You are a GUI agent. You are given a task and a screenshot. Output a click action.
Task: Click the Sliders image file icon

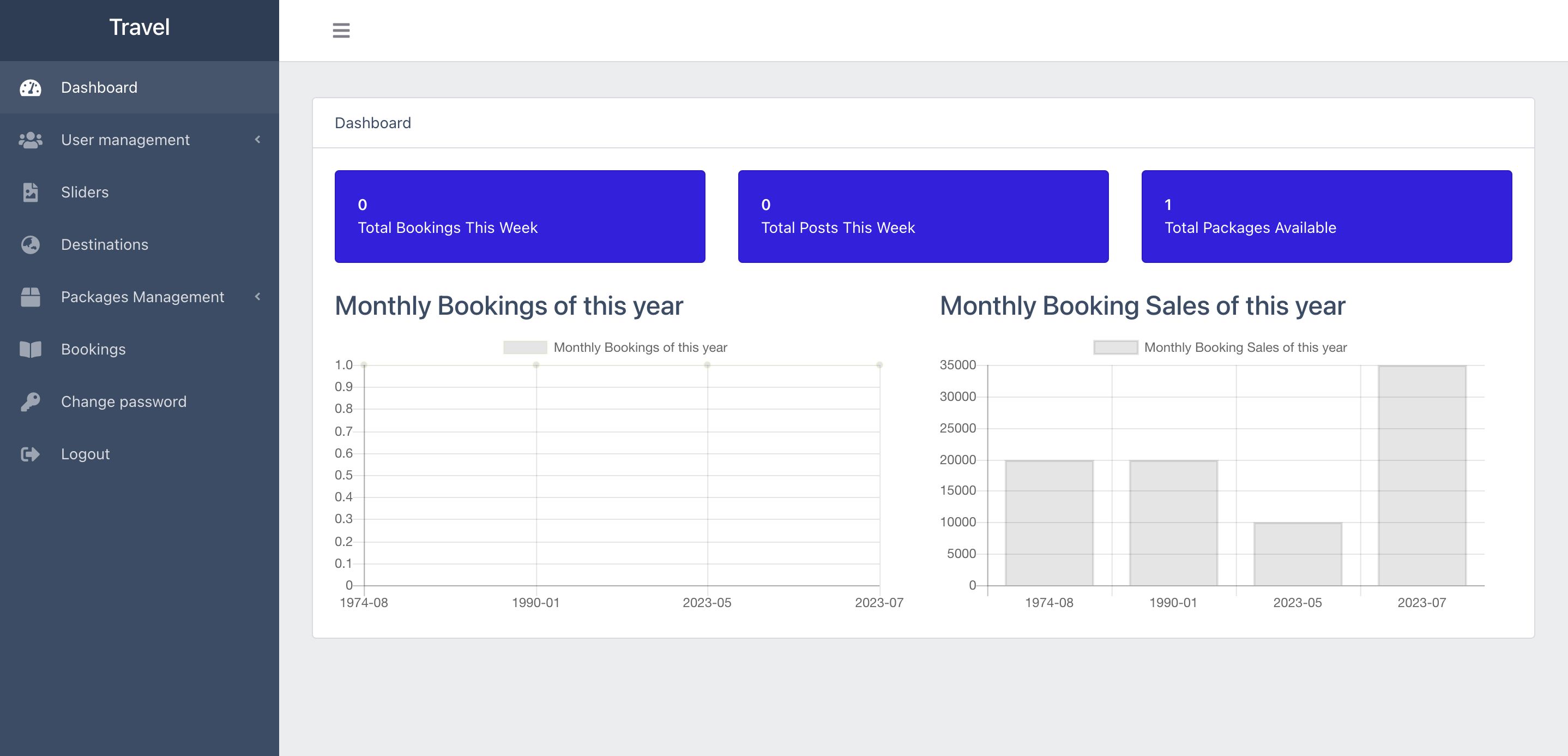pos(31,193)
